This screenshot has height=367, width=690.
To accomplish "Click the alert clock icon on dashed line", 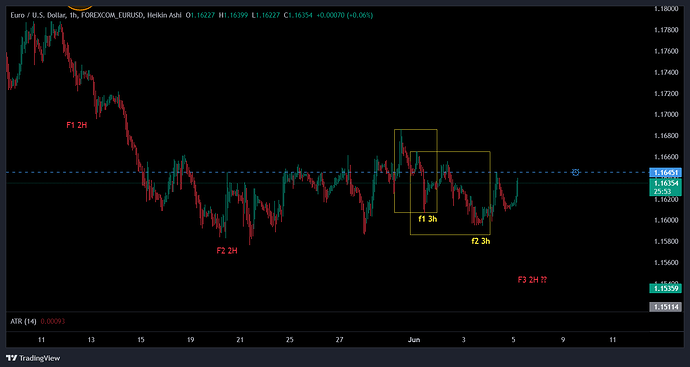I will point(575,172).
